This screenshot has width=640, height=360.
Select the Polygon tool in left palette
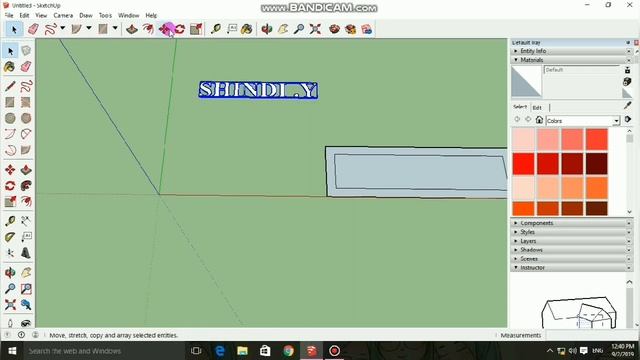(26, 118)
